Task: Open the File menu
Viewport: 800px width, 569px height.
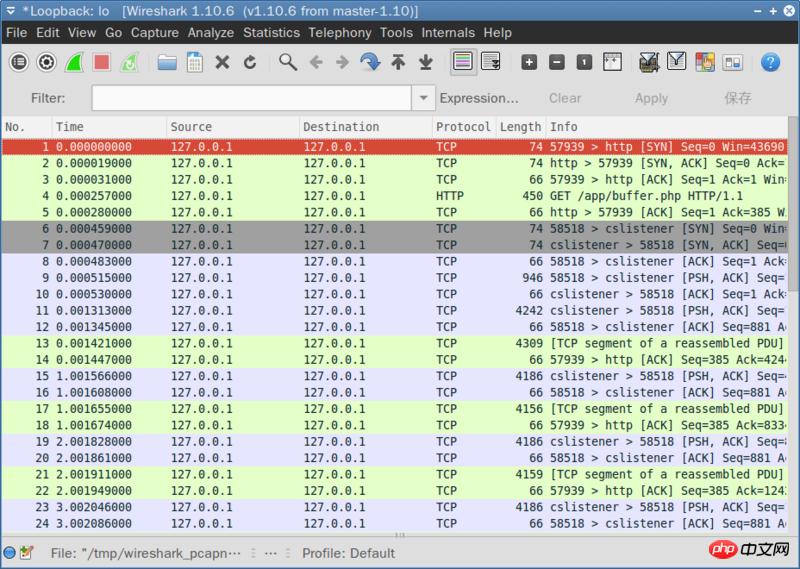Action: click(16, 33)
